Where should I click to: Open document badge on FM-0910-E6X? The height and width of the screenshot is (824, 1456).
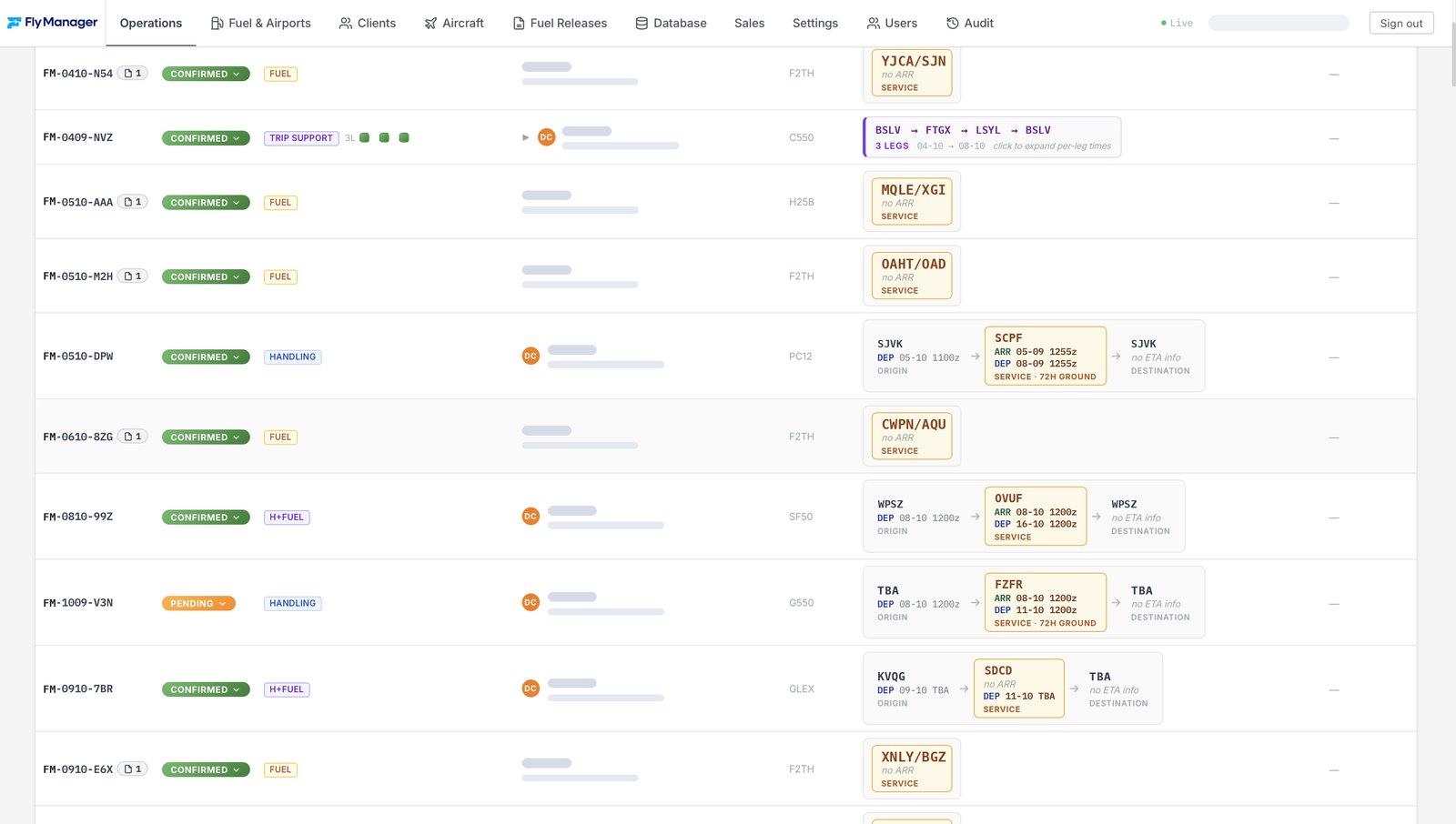point(133,769)
